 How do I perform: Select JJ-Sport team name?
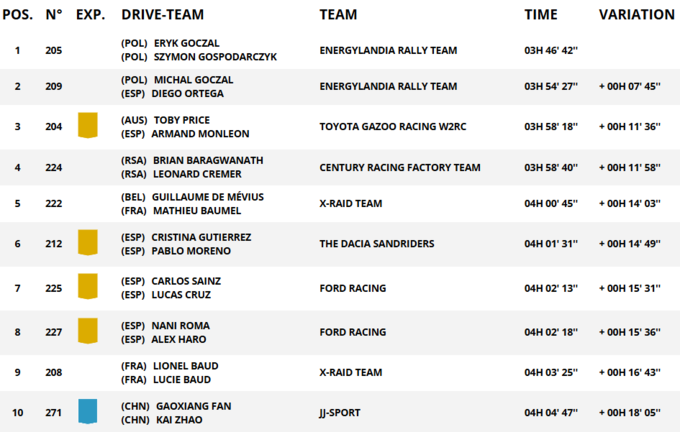point(340,412)
